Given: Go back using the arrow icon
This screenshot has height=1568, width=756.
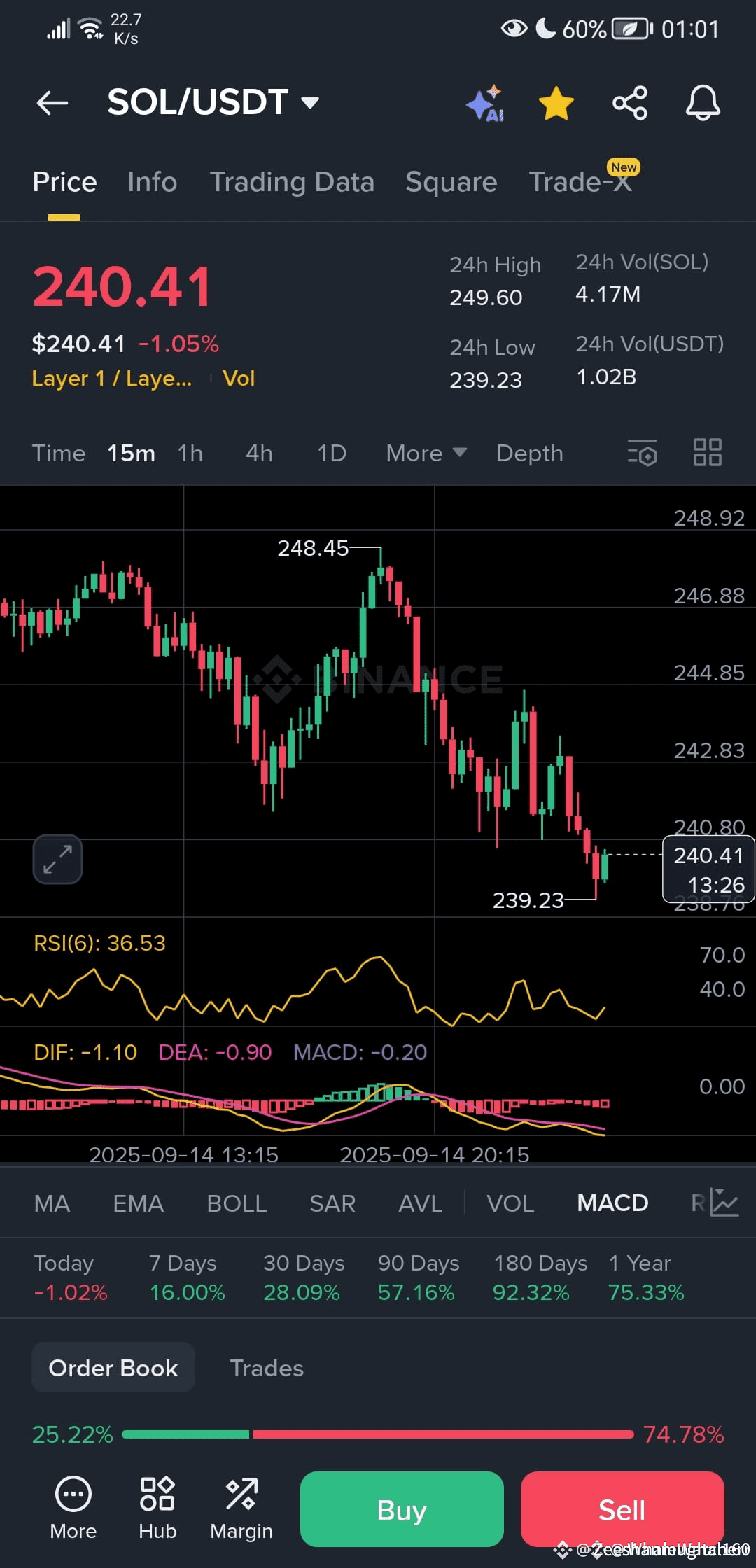Looking at the screenshot, I should (52, 103).
